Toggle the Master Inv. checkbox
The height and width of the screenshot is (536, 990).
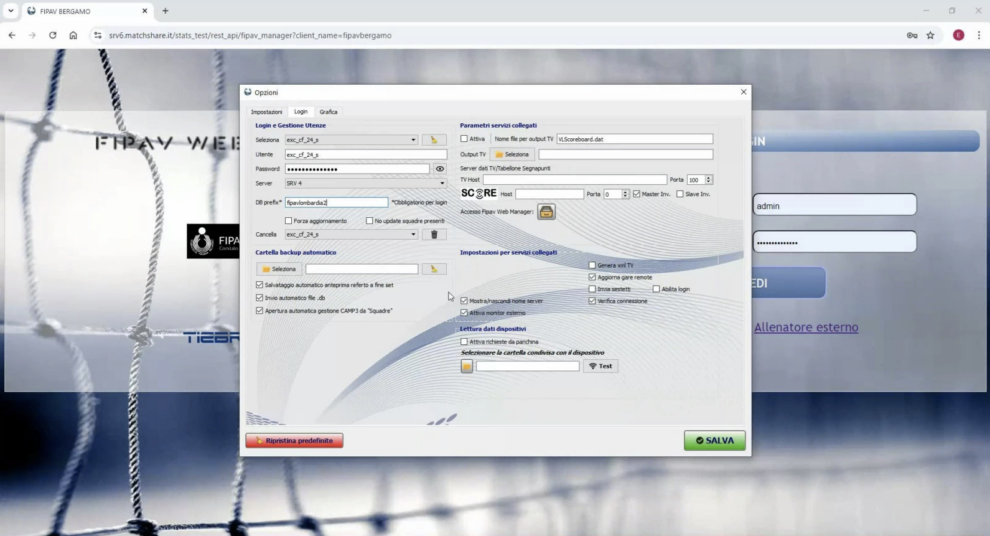637,194
